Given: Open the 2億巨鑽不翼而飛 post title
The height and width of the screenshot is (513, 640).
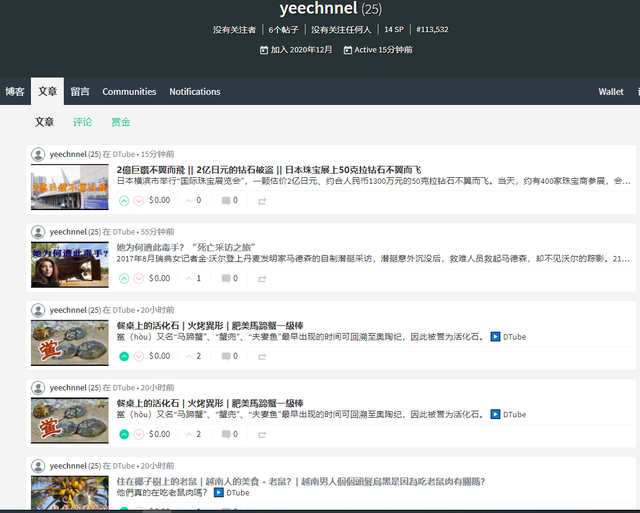Looking at the screenshot, I should (x=269, y=170).
